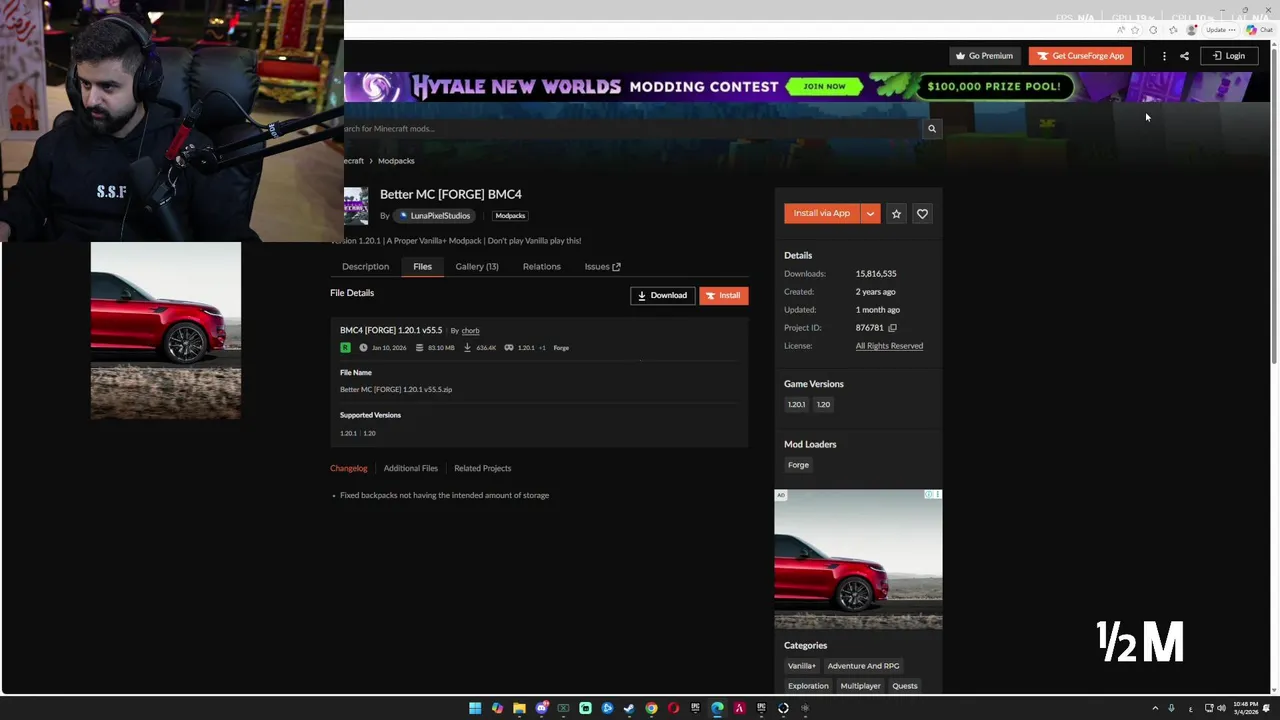Open browser favorites list icon

point(1173,30)
